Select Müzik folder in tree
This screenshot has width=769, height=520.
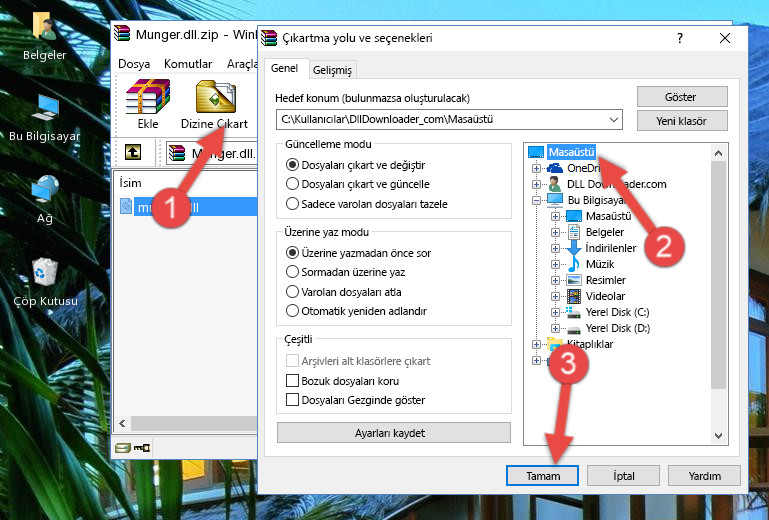(600, 264)
